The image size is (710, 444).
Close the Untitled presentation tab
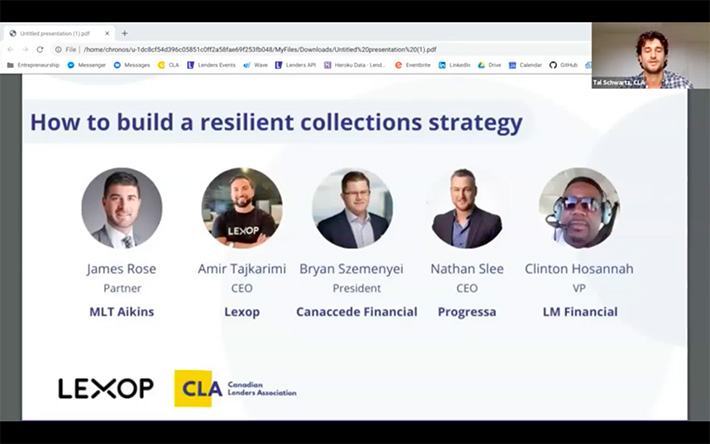coord(107,33)
